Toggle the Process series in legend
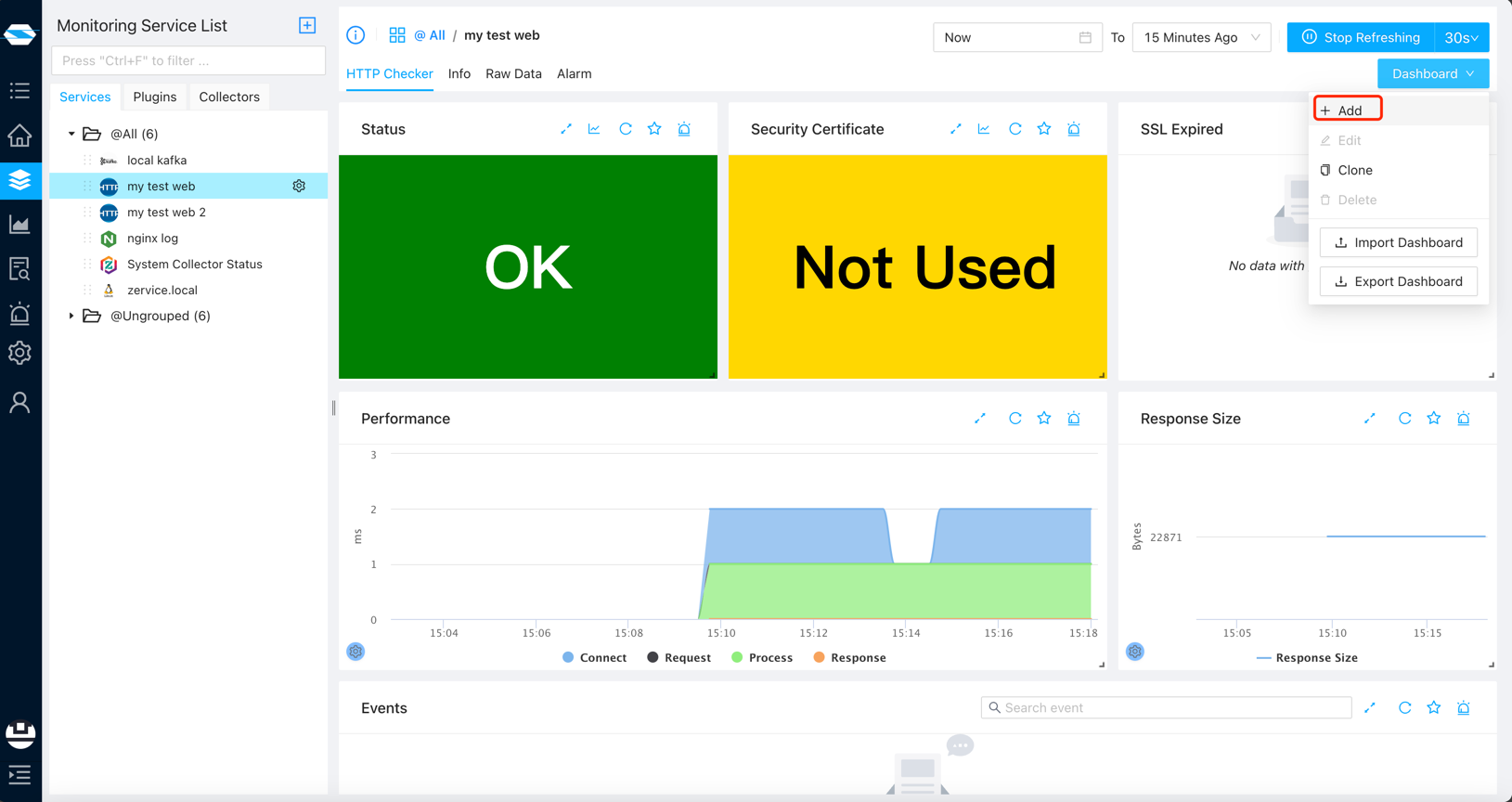 coord(761,657)
